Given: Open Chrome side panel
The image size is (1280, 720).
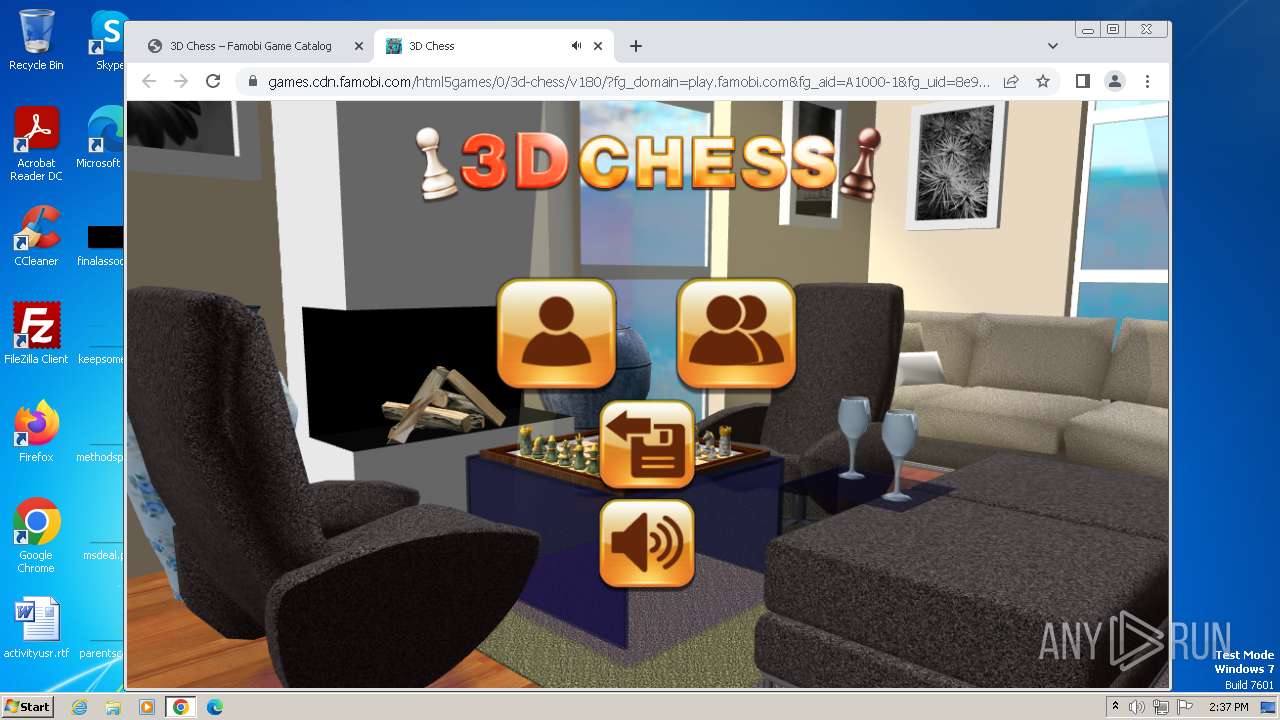Looking at the screenshot, I should click(x=1082, y=81).
